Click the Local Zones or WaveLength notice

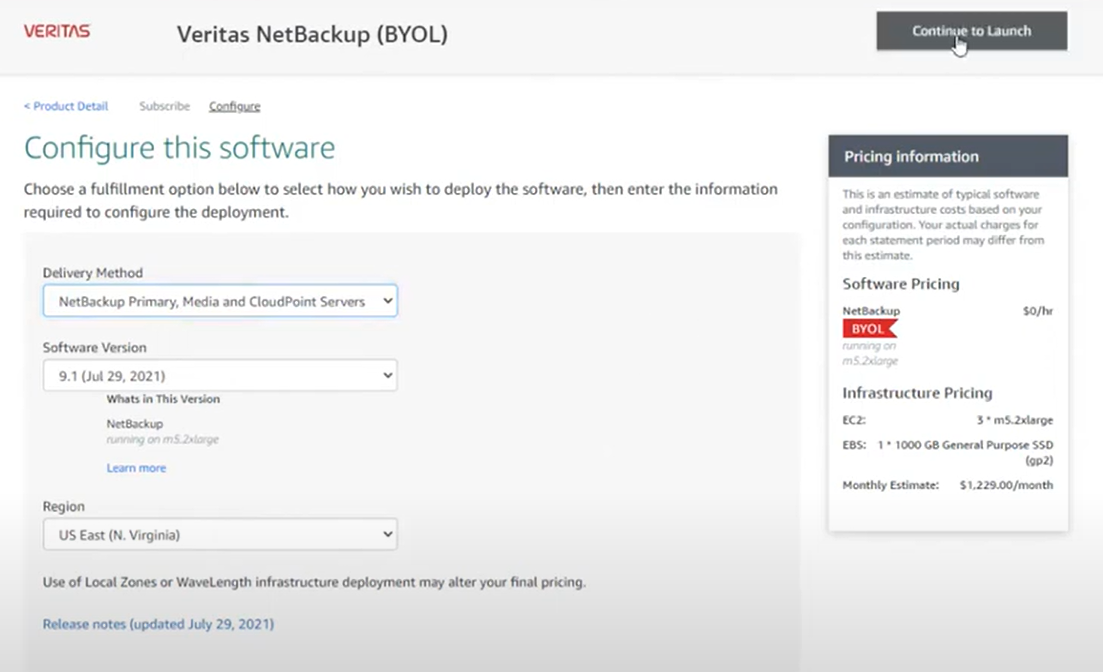point(314,582)
